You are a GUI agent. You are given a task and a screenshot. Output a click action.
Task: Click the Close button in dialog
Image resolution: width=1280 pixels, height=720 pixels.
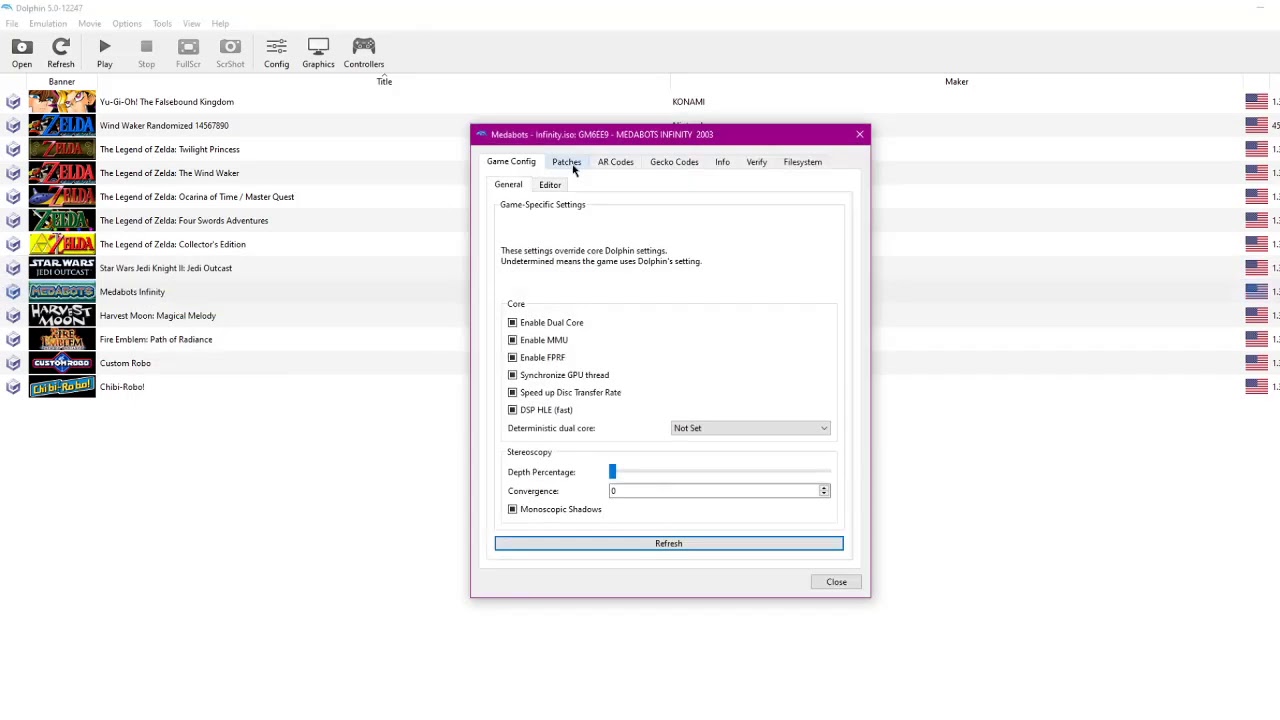click(x=837, y=582)
